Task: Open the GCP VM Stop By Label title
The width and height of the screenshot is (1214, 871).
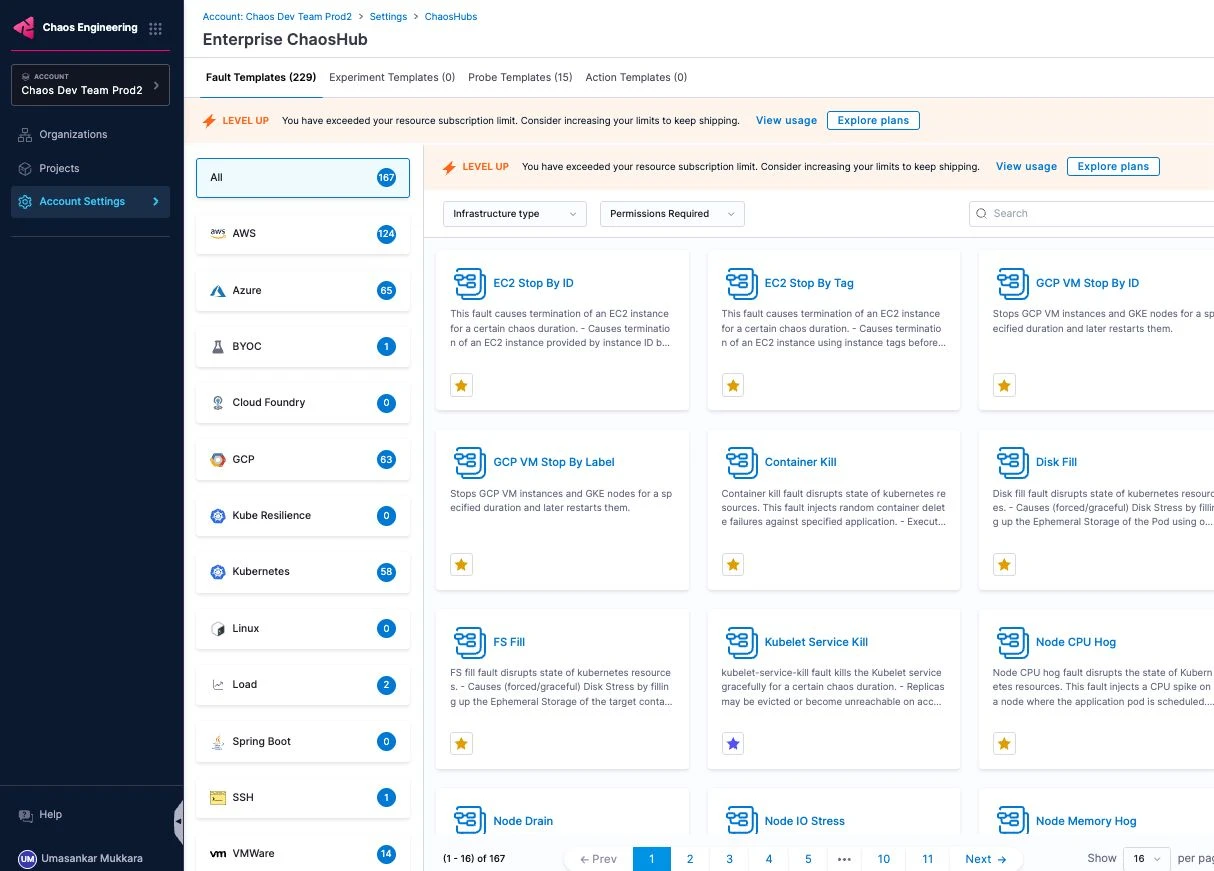Action: point(554,462)
